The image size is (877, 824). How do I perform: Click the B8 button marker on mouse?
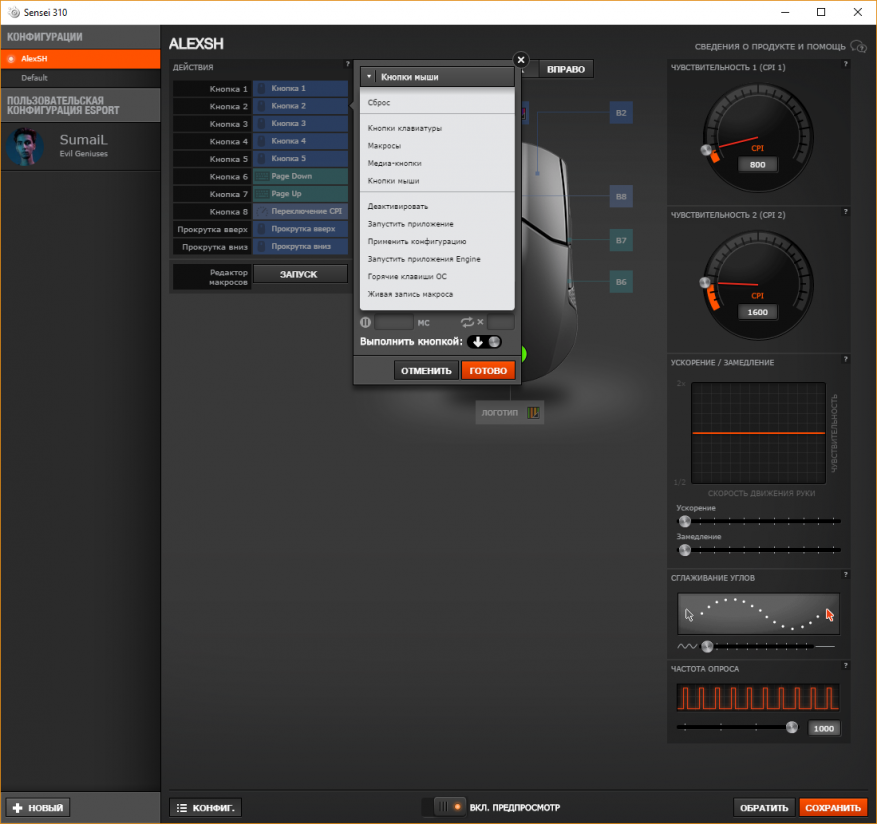(x=621, y=197)
